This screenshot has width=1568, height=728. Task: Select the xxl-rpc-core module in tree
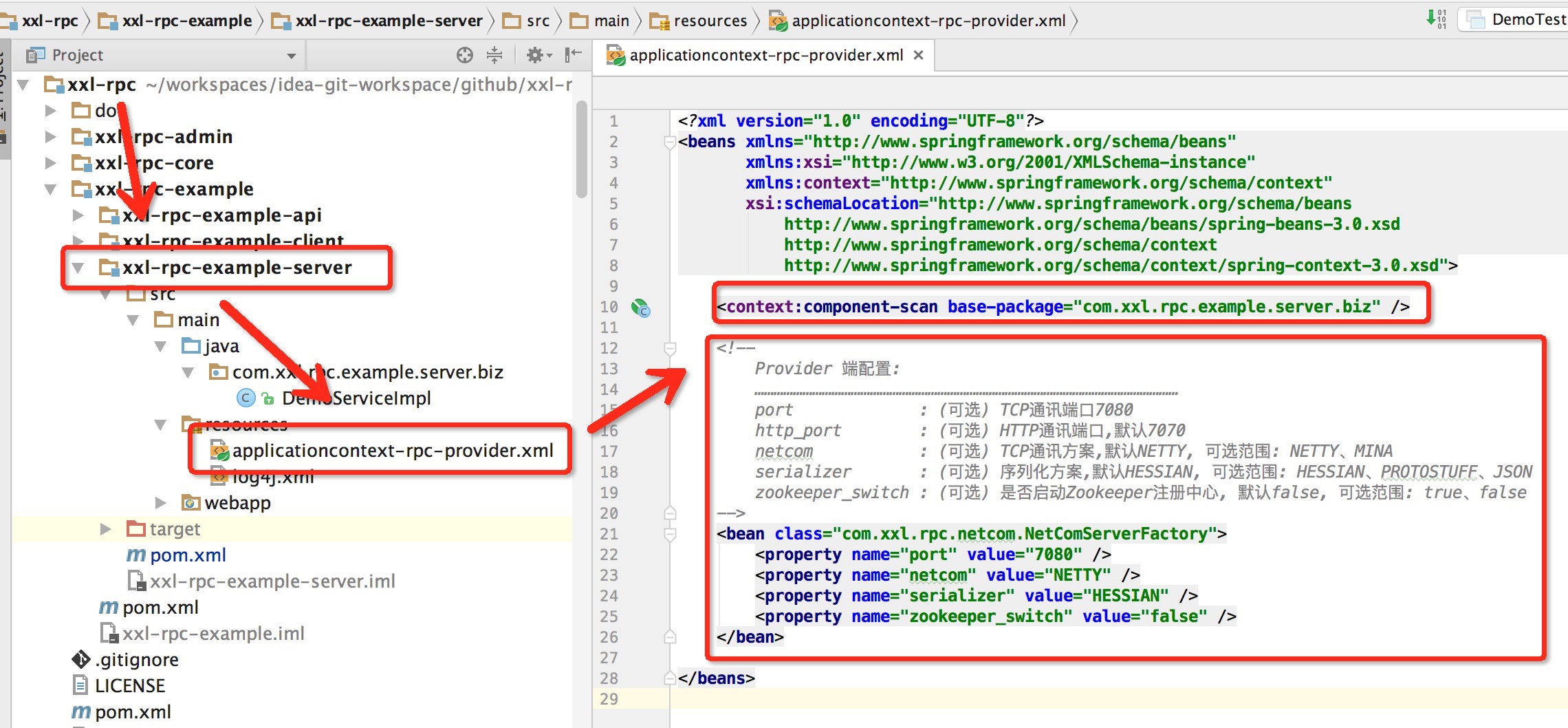click(154, 163)
